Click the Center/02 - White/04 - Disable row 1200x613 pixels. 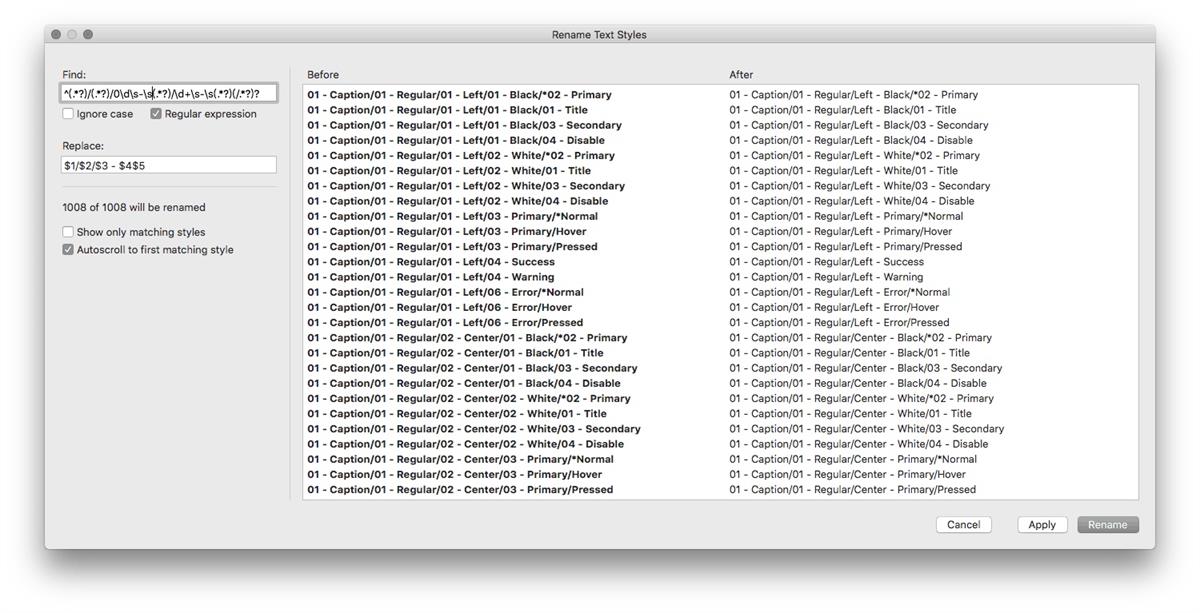(465, 444)
